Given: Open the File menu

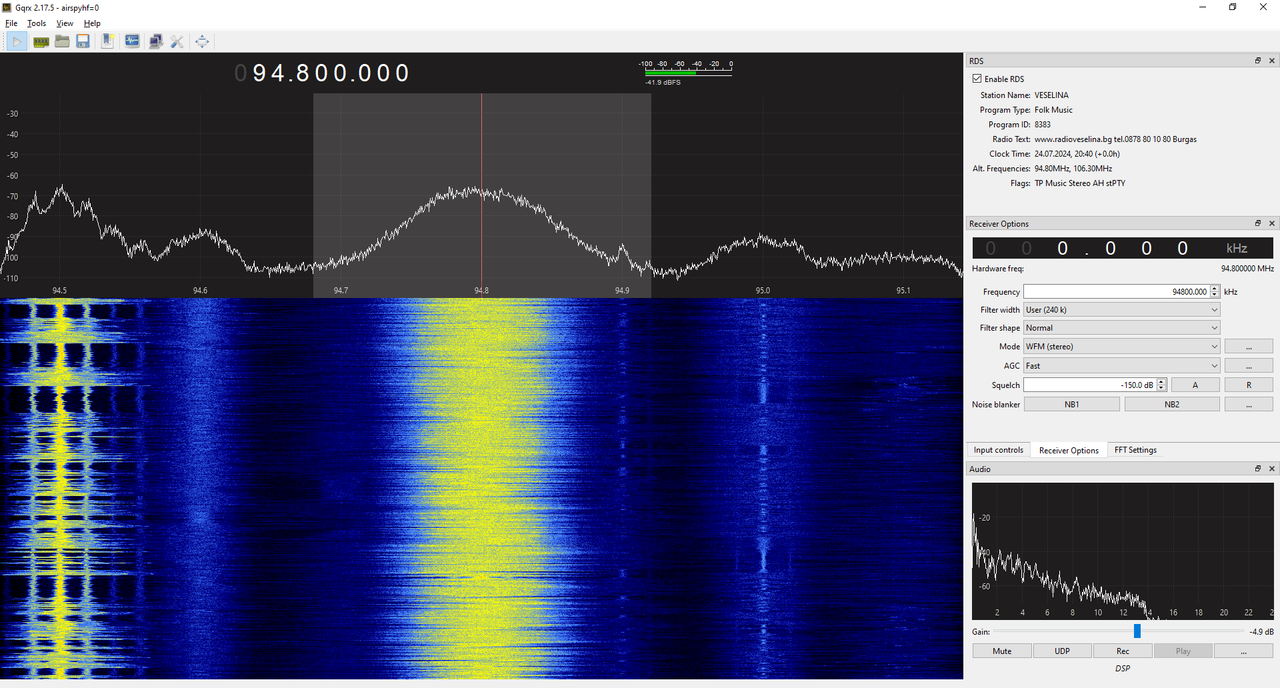Looking at the screenshot, I should tap(11, 23).
